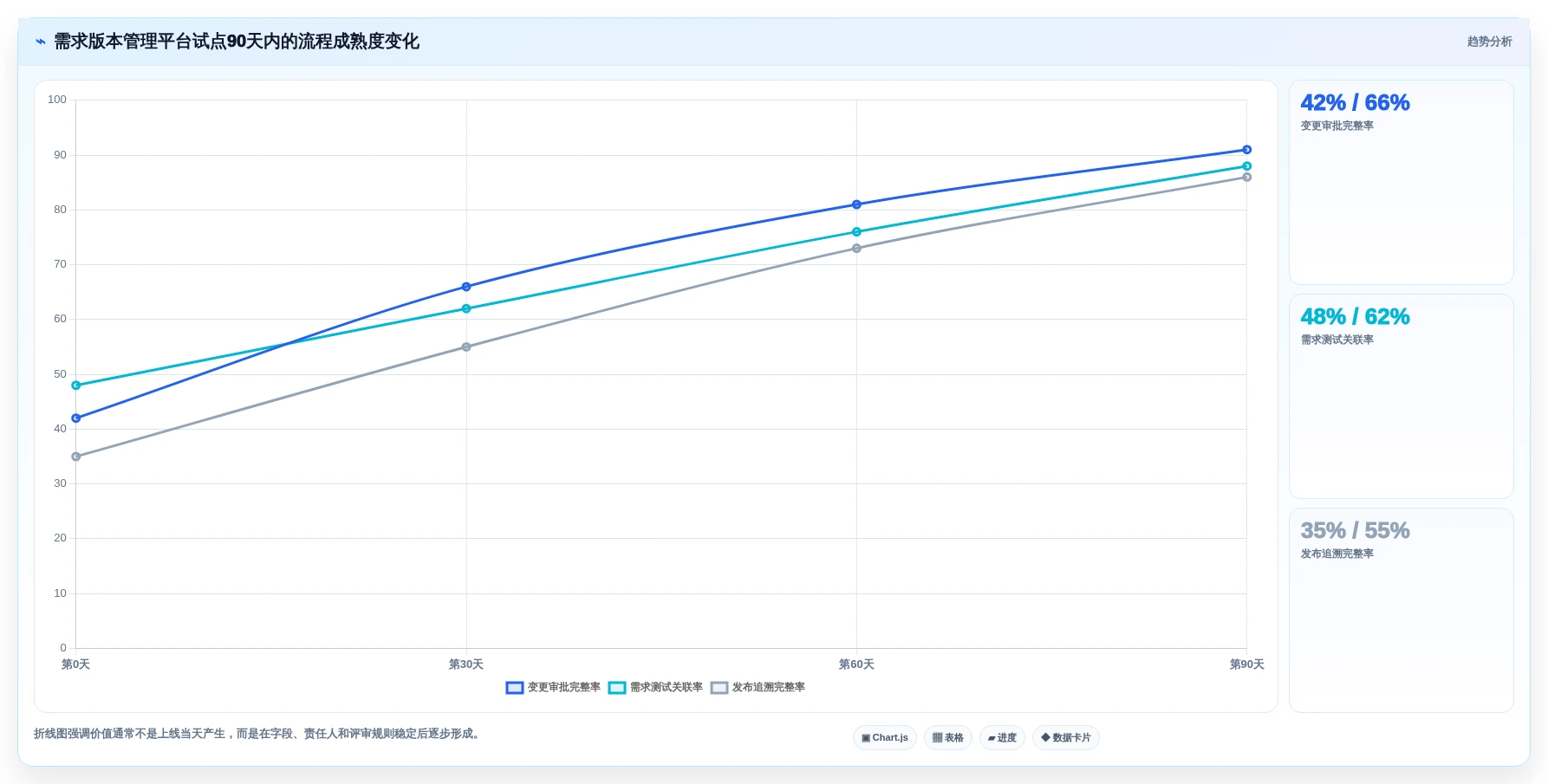
Task: Select the Chart.js tag chip
Action: (x=885, y=738)
